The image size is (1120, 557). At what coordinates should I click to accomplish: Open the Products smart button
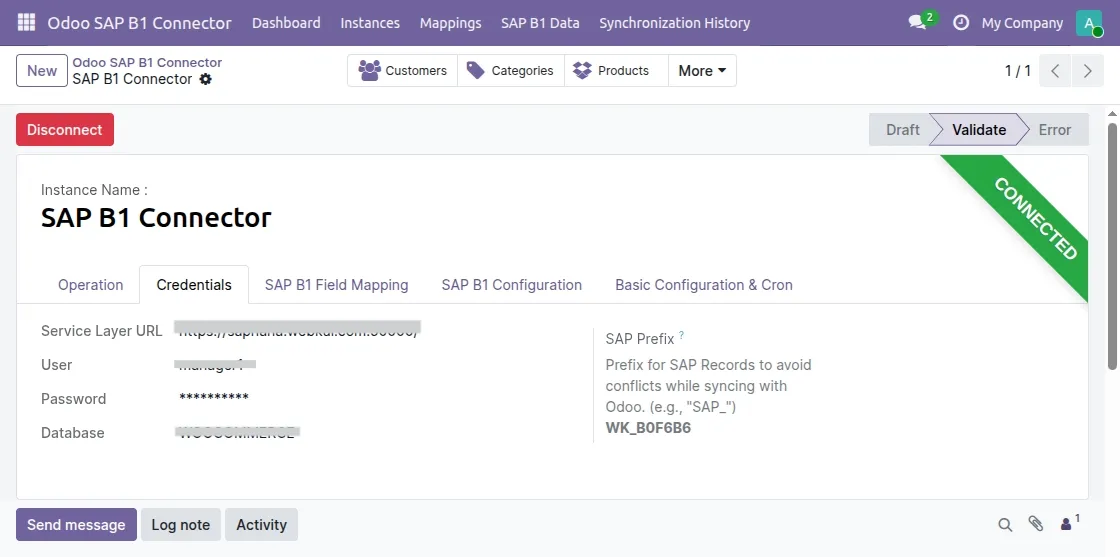pos(616,71)
